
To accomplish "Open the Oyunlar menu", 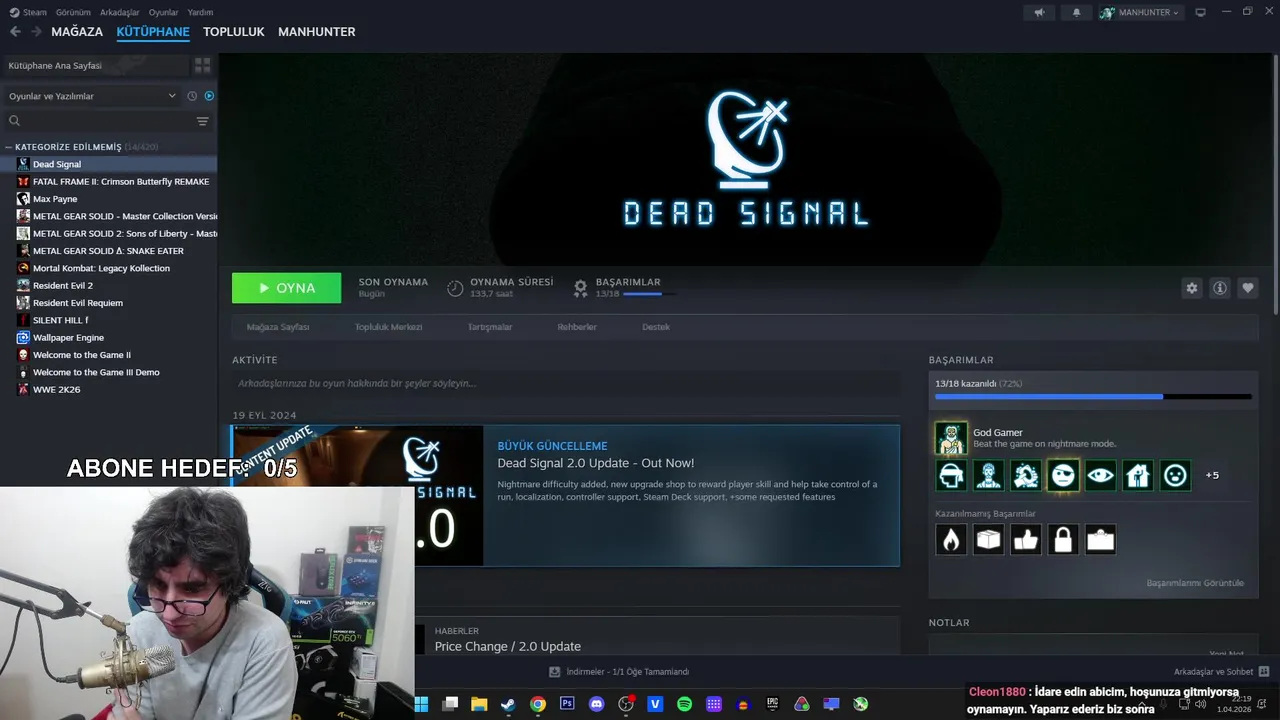I will pos(163,12).
